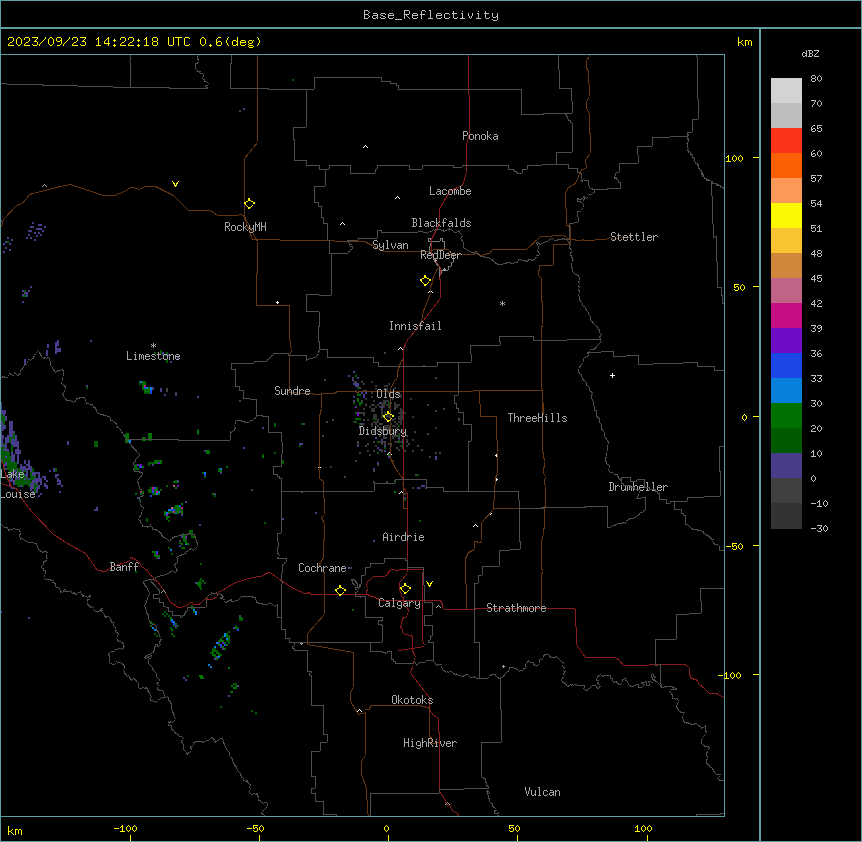Click the Calgary label
862x842 pixels.
tap(400, 603)
